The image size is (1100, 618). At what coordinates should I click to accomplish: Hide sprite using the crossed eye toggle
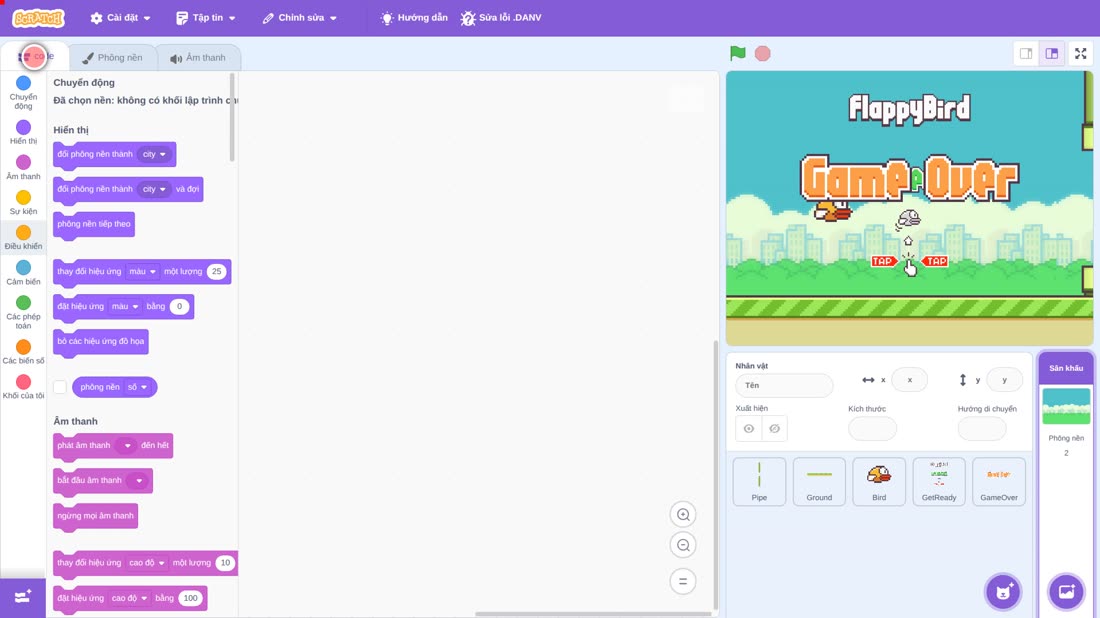point(774,429)
